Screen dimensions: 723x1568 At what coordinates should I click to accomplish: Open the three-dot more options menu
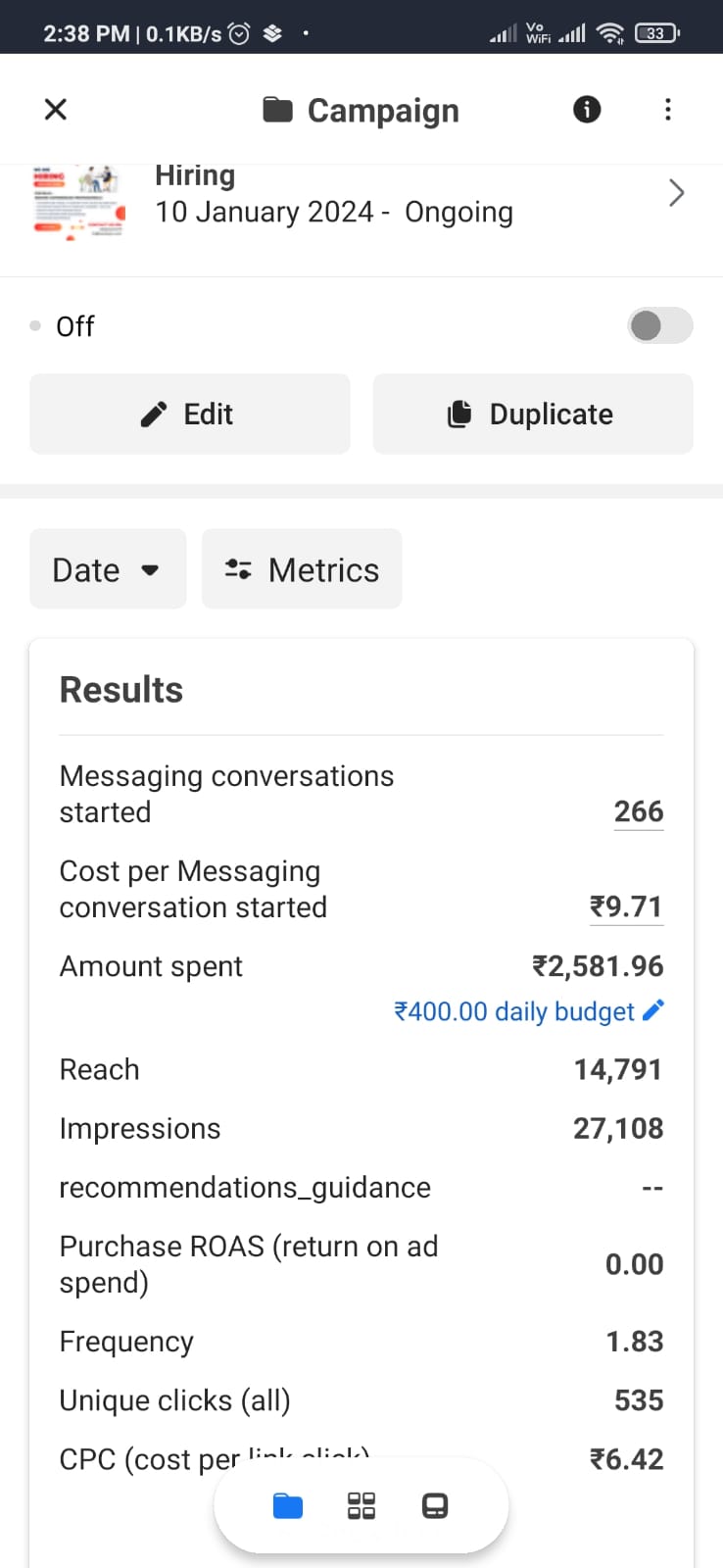(668, 109)
